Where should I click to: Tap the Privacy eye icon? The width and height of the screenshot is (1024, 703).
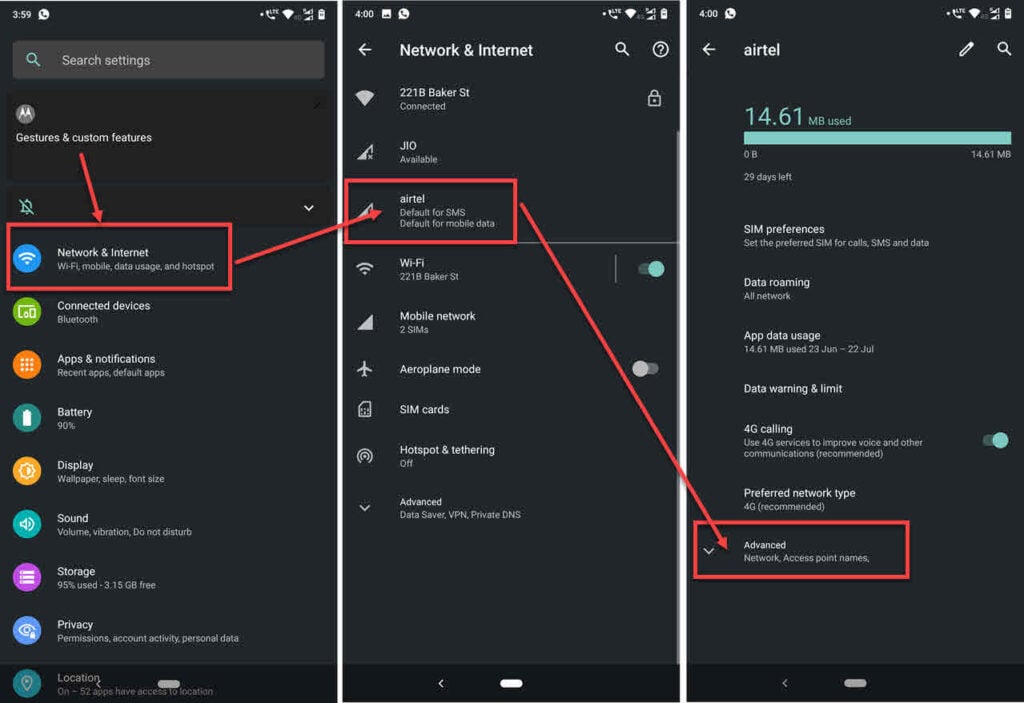[x=27, y=630]
